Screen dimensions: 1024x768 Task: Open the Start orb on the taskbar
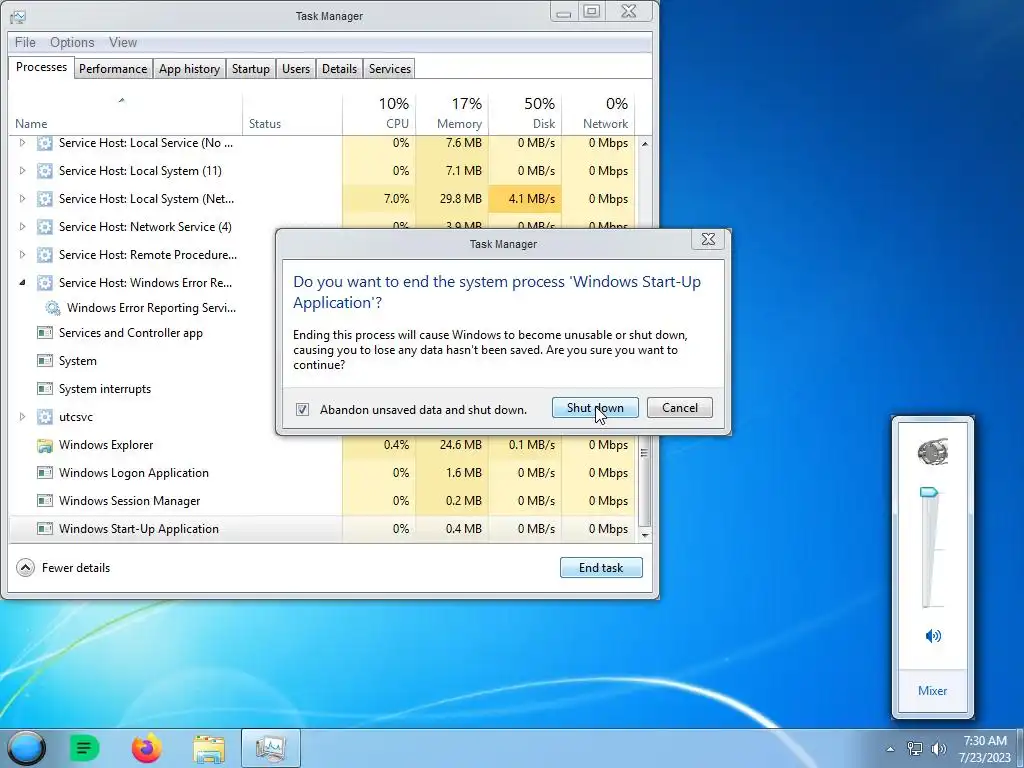point(26,748)
